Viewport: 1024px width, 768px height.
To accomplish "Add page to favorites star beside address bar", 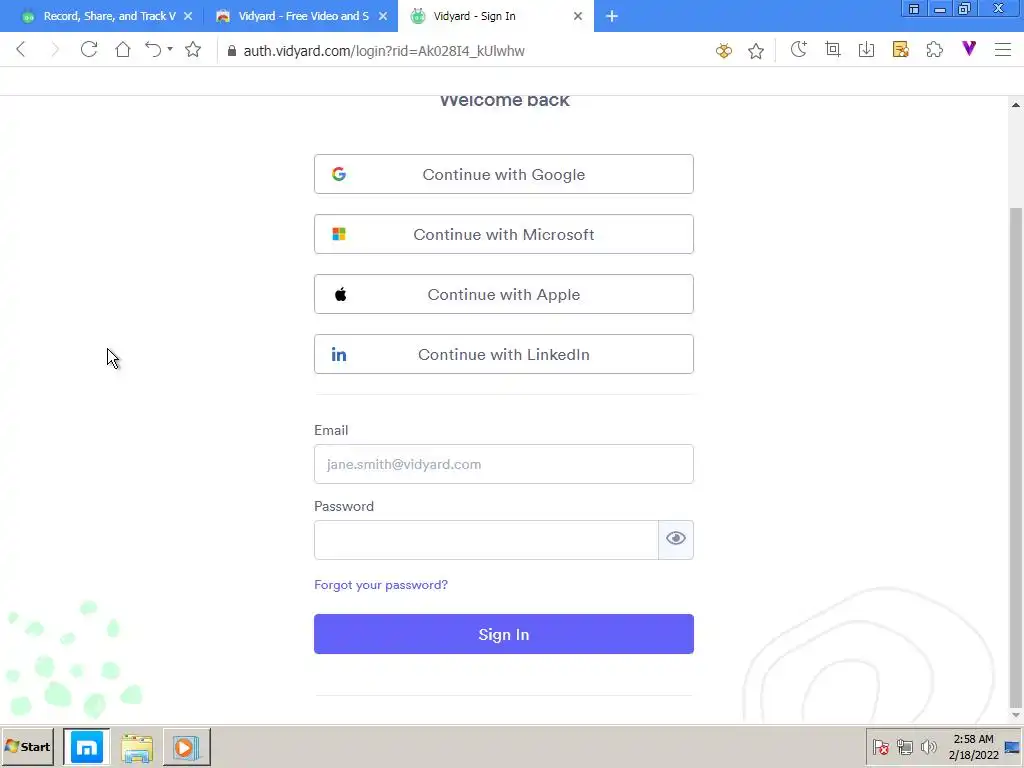I will (193, 50).
